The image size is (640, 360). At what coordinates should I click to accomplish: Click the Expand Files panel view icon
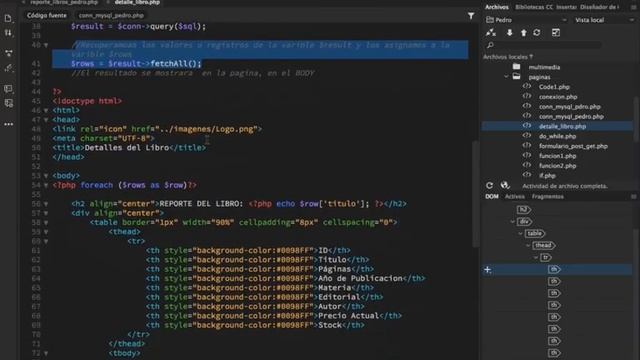point(556,33)
